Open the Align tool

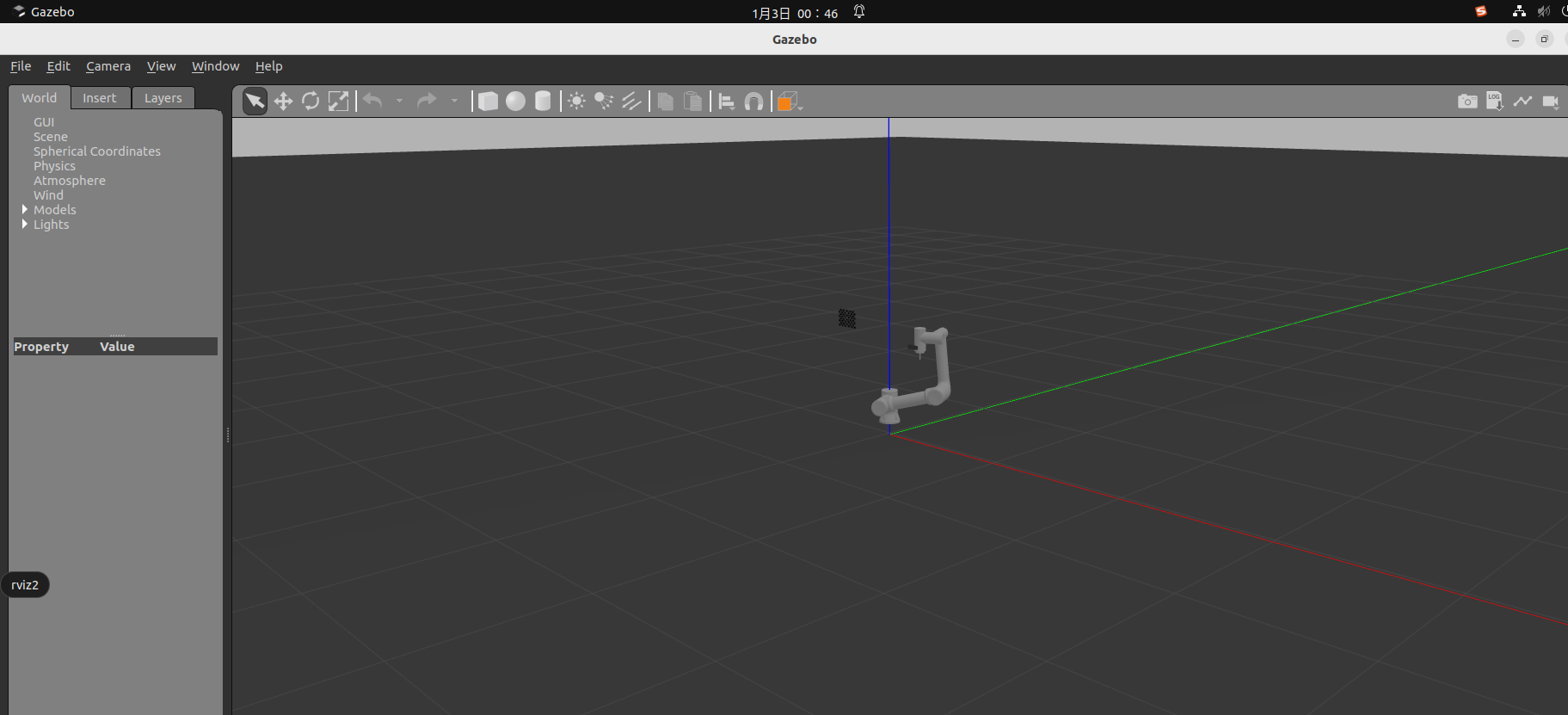726,102
